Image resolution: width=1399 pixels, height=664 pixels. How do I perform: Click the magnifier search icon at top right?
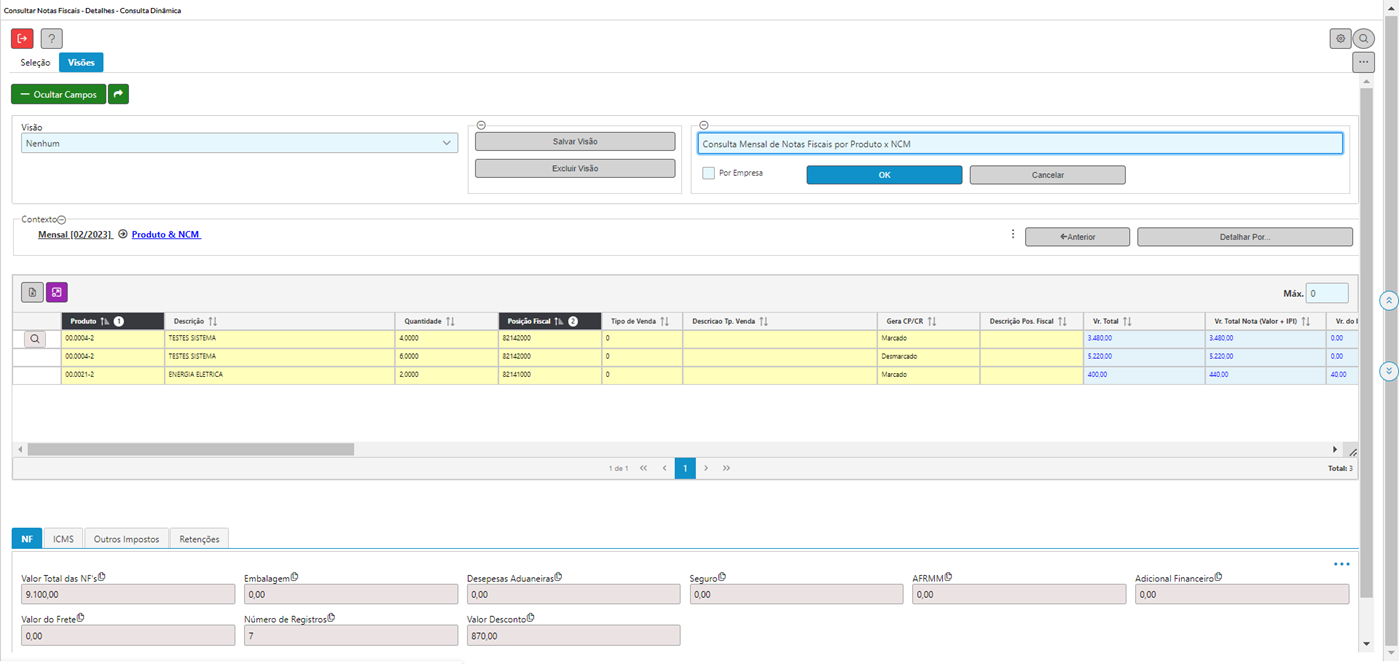click(1363, 39)
